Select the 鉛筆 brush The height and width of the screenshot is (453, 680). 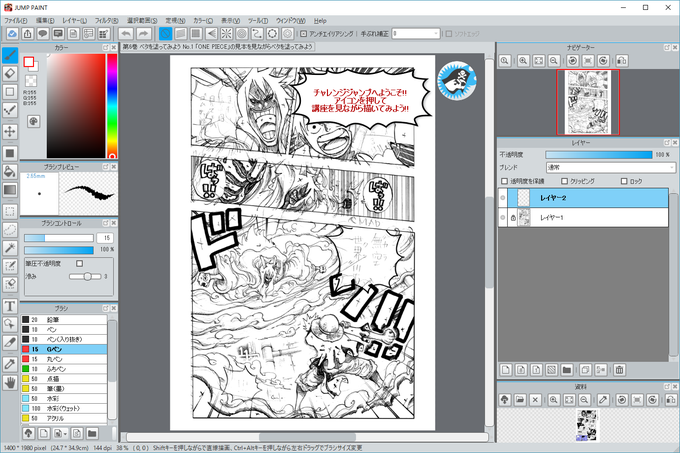64,319
